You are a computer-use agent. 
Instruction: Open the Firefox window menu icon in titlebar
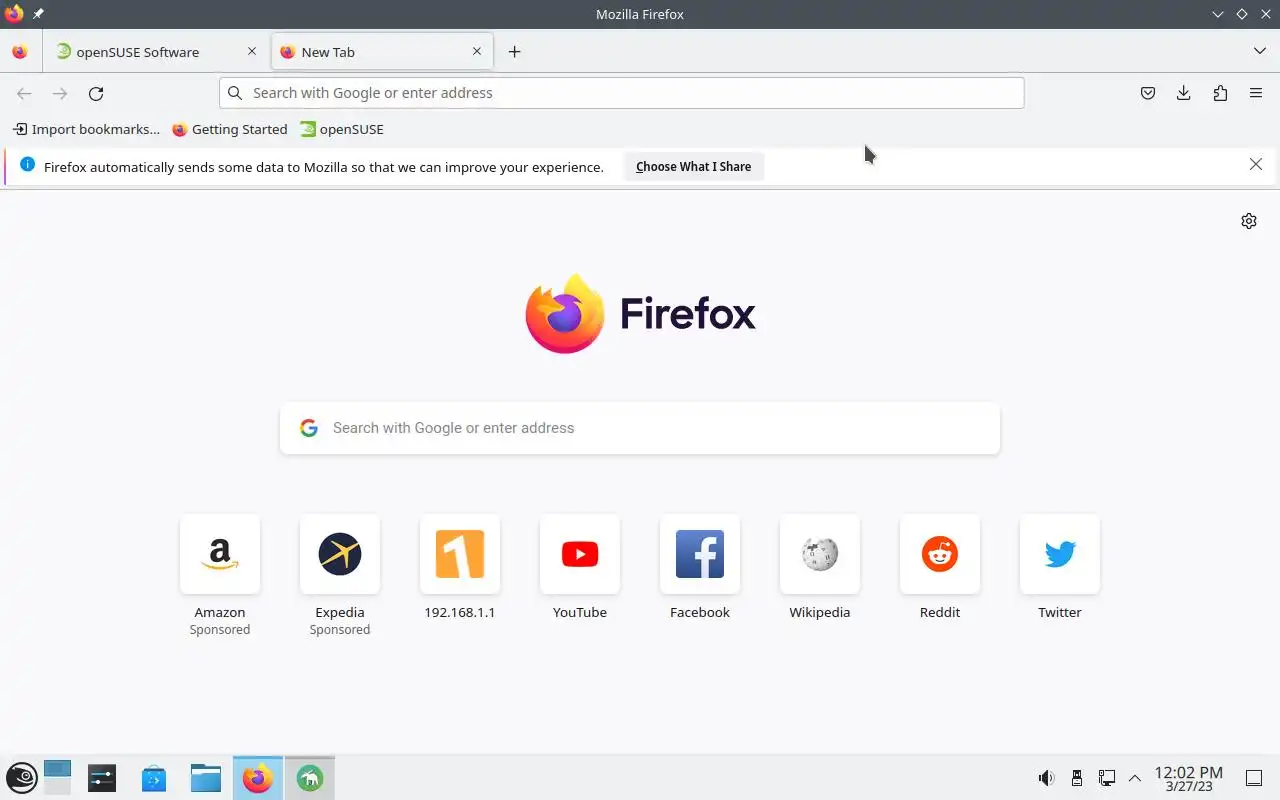point(14,14)
